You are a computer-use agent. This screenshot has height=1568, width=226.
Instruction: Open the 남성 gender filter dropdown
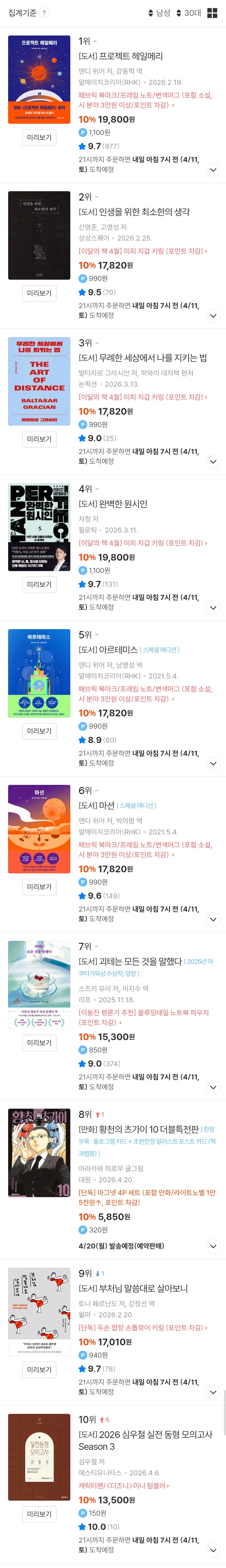tap(159, 13)
